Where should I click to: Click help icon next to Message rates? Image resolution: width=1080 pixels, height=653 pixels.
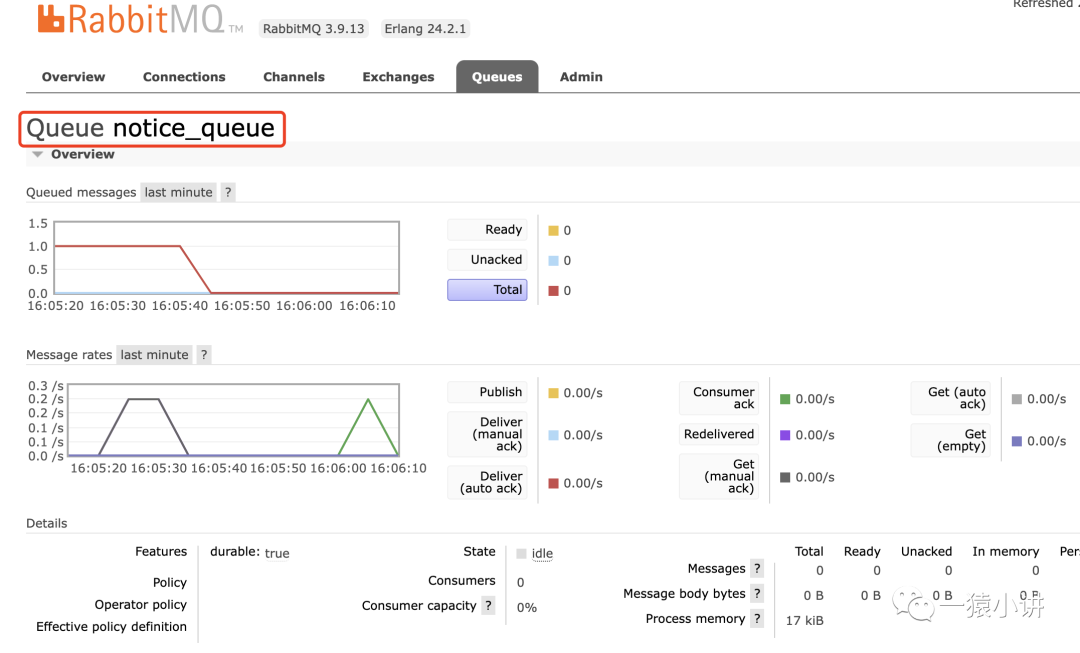tap(204, 355)
